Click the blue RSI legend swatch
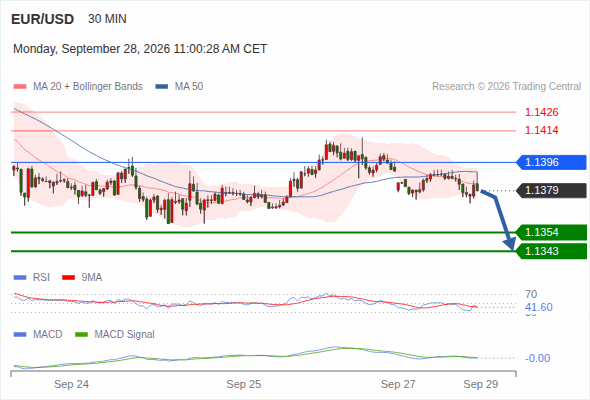 (20, 278)
